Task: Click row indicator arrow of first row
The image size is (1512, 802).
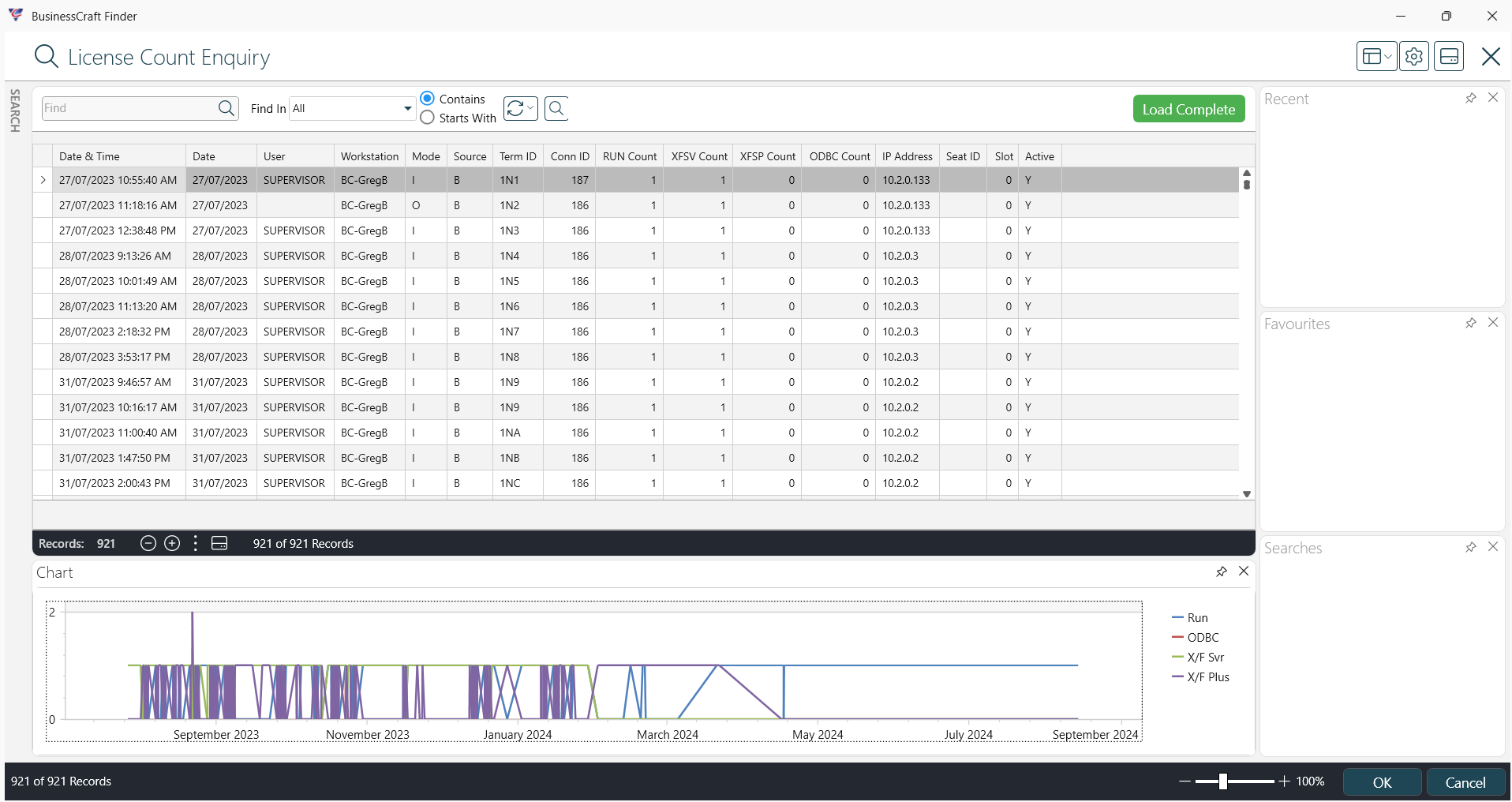Action: point(43,180)
